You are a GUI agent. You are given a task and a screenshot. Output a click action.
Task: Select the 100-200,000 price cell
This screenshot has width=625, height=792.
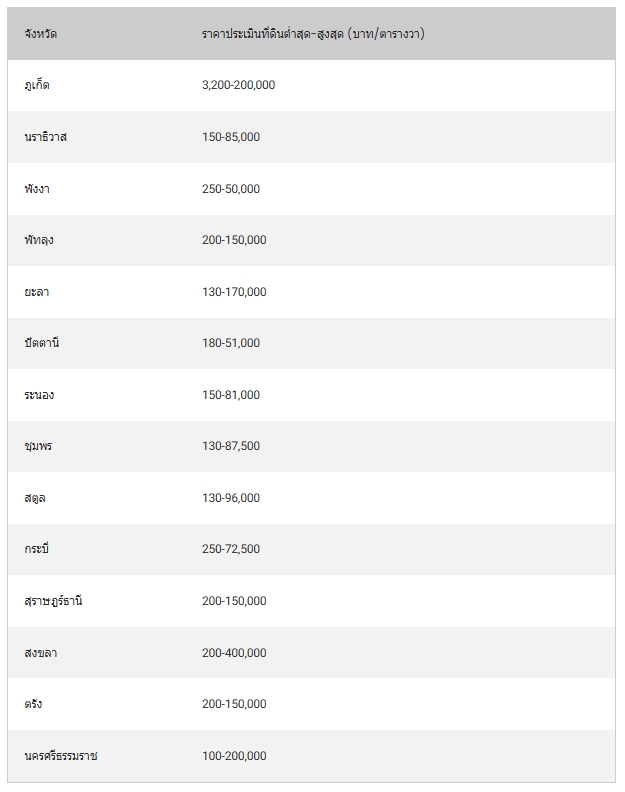[x=234, y=756]
